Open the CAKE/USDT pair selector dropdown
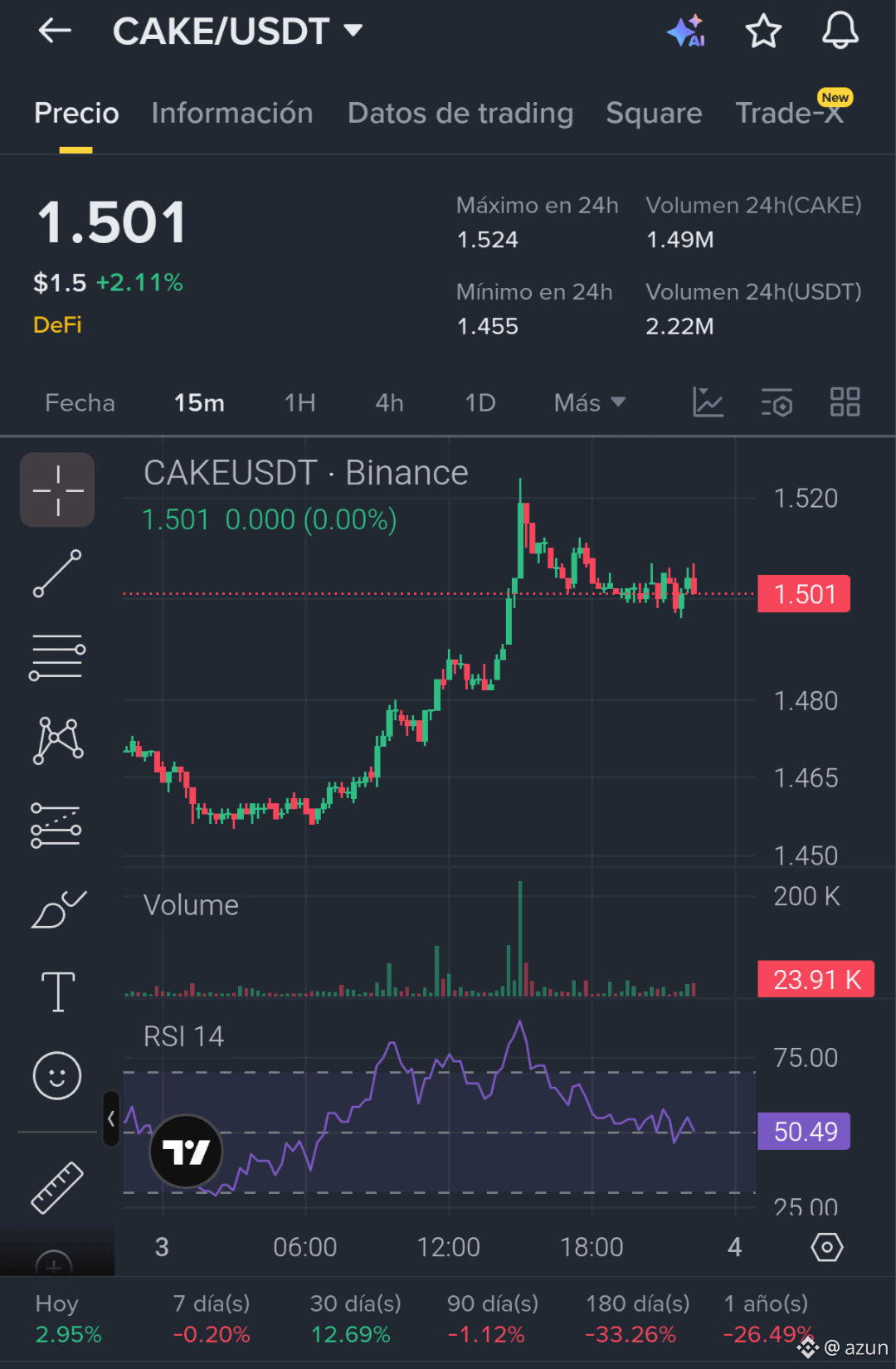Image resolution: width=896 pixels, height=1369 pixels. [238, 32]
